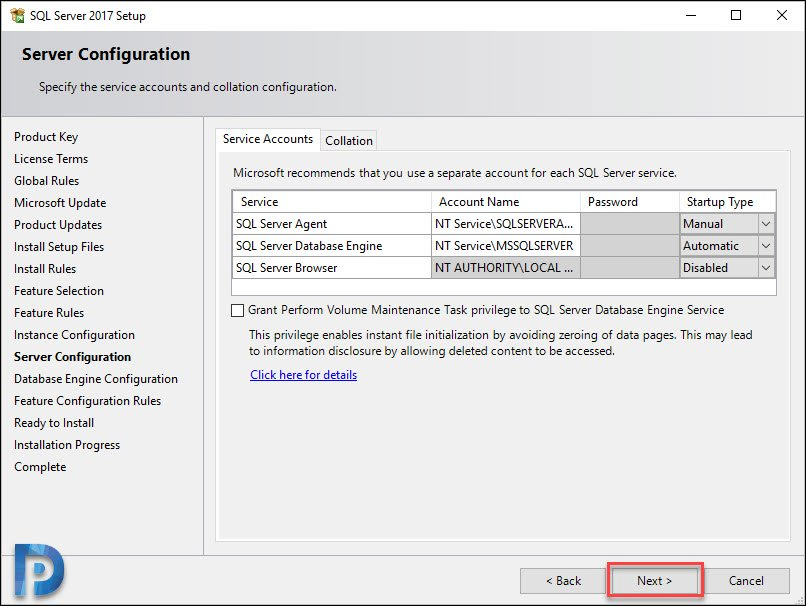Click Global Rules in the step list

click(x=46, y=181)
